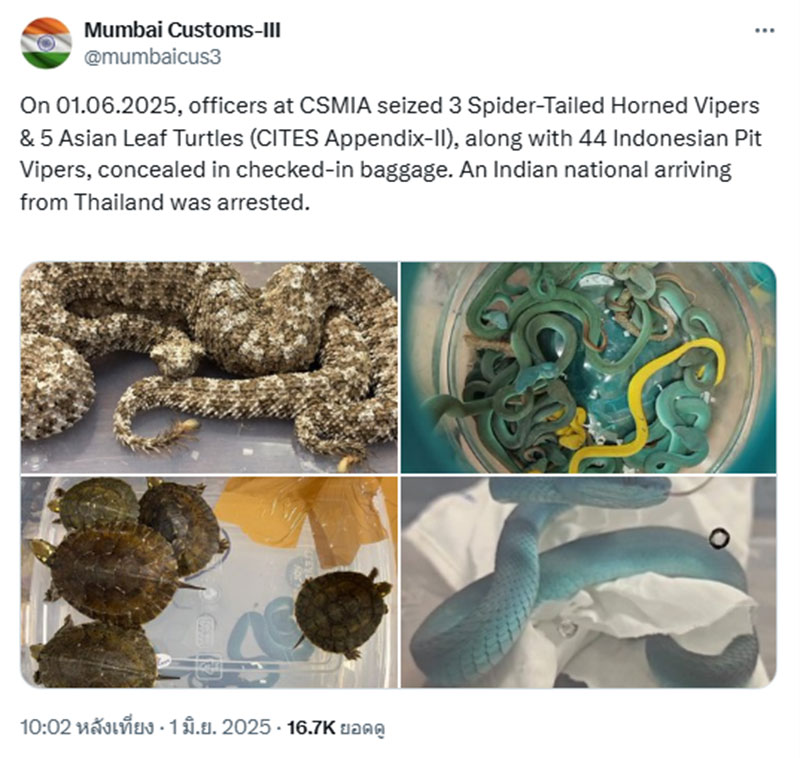Screen dimensions: 800x758
Task: Open the three-dot more options menu
Action: tap(764, 31)
